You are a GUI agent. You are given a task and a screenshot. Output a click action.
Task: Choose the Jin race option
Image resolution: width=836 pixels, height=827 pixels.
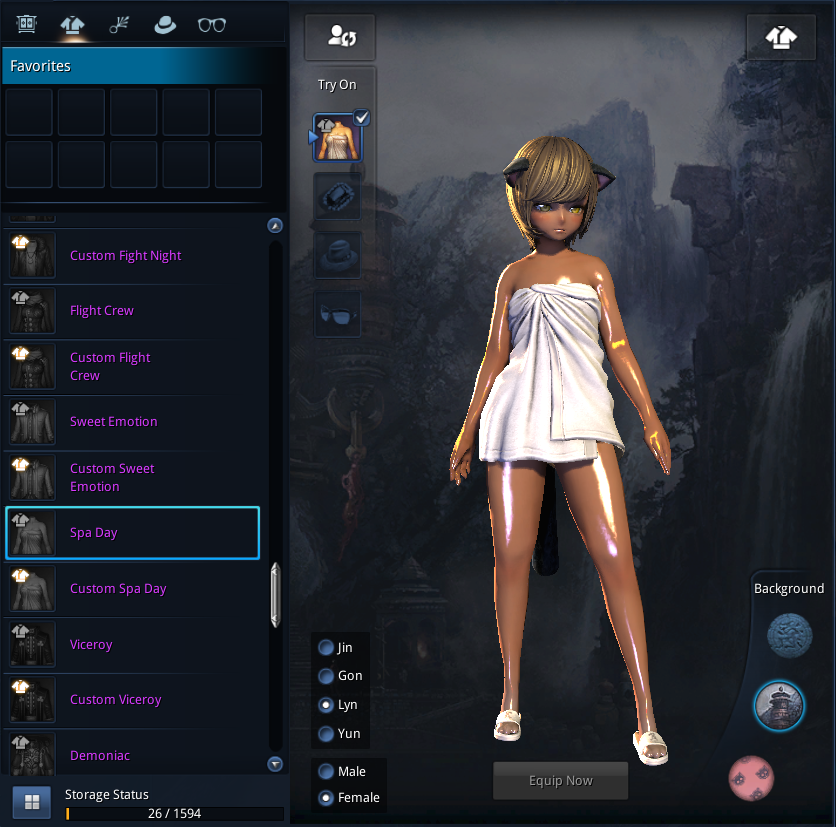pyautogui.click(x=326, y=647)
